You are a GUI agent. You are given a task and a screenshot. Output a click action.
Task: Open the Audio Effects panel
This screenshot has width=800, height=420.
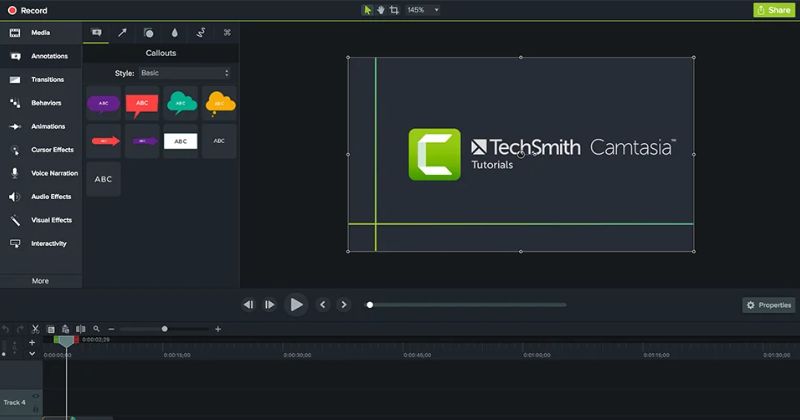point(41,197)
